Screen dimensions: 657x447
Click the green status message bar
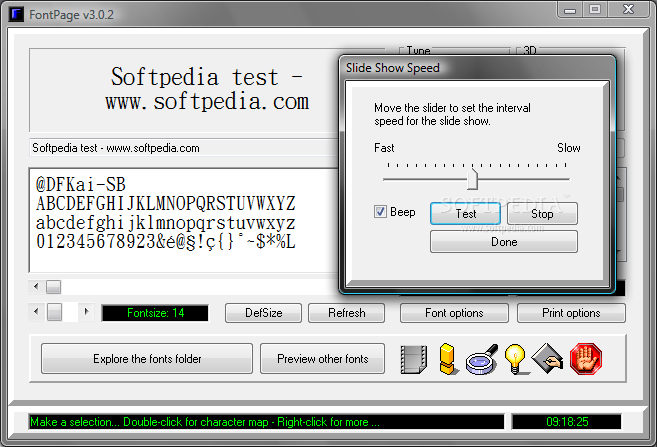tap(266, 421)
